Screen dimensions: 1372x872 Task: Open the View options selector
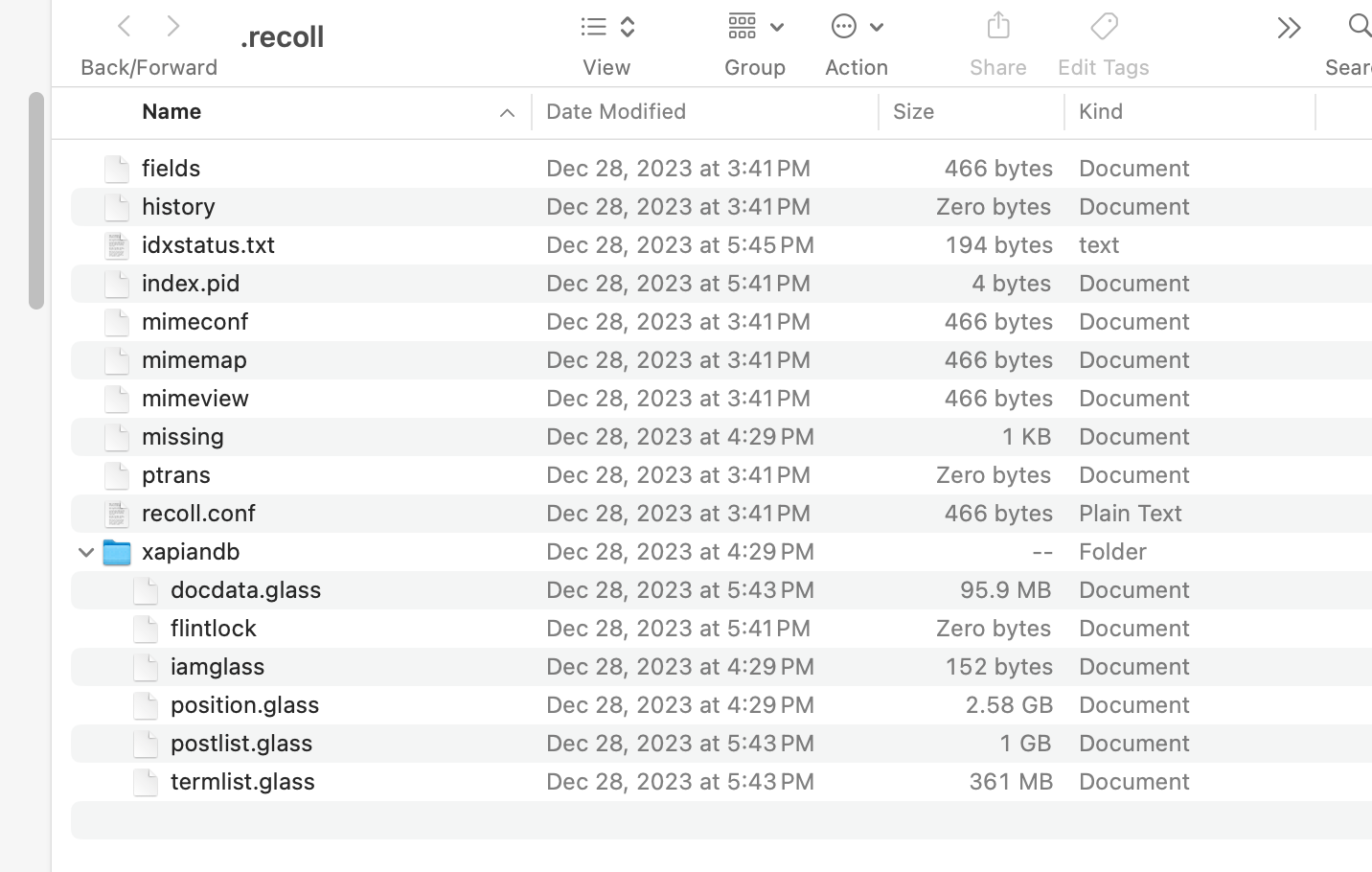(607, 27)
